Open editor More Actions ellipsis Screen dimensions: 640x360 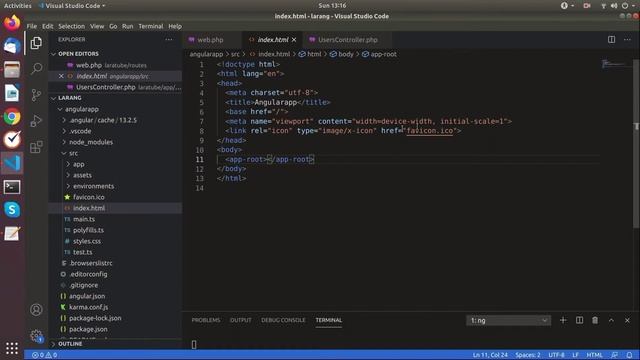coord(627,40)
